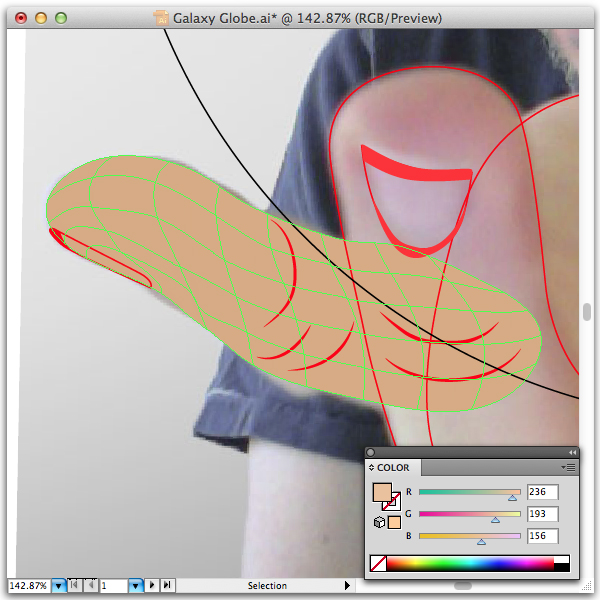The width and height of the screenshot is (600, 600).
Task: Open the Color panel options menu
Action: (x=568, y=467)
